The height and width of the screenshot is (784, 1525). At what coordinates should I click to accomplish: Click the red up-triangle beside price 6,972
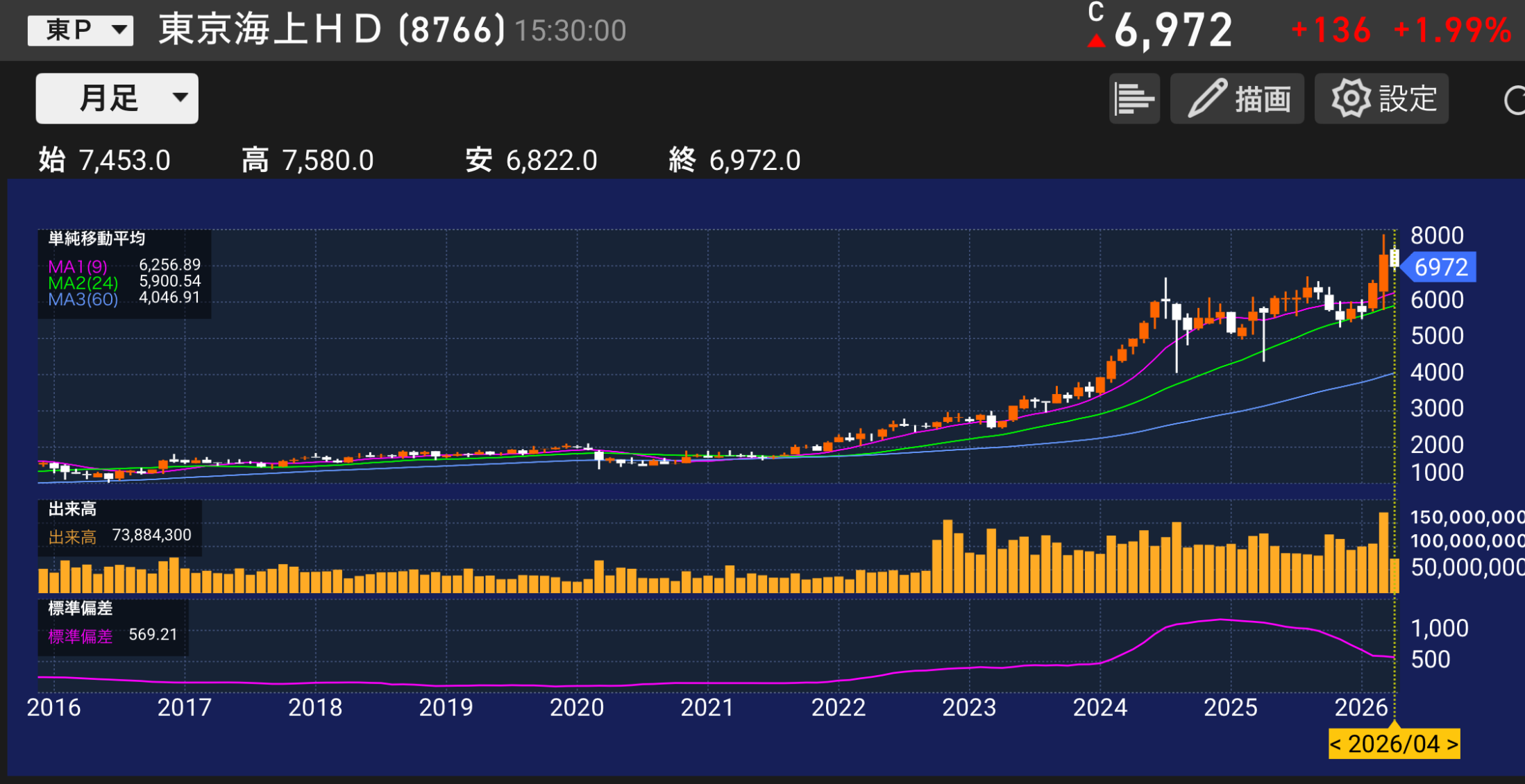point(1096,41)
